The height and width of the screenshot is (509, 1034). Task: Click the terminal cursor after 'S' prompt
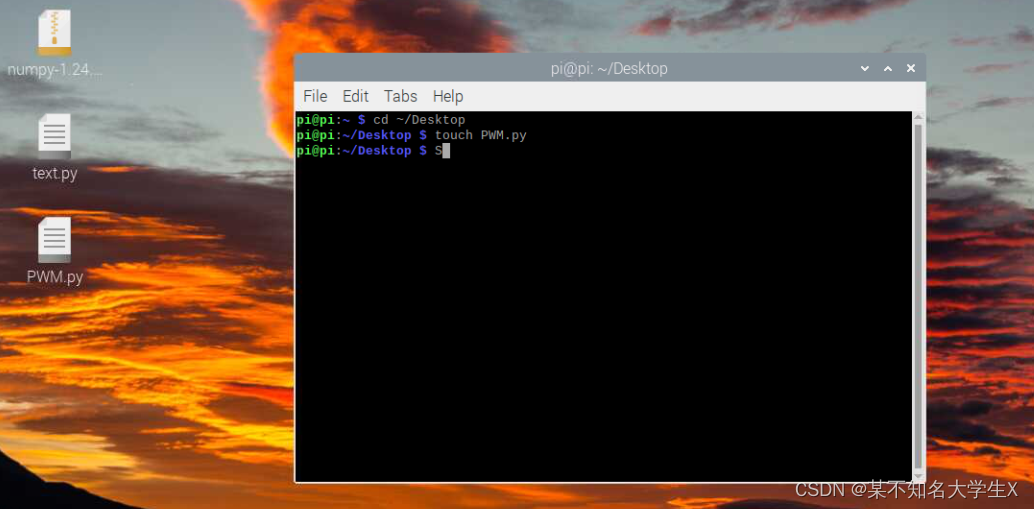(446, 151)
